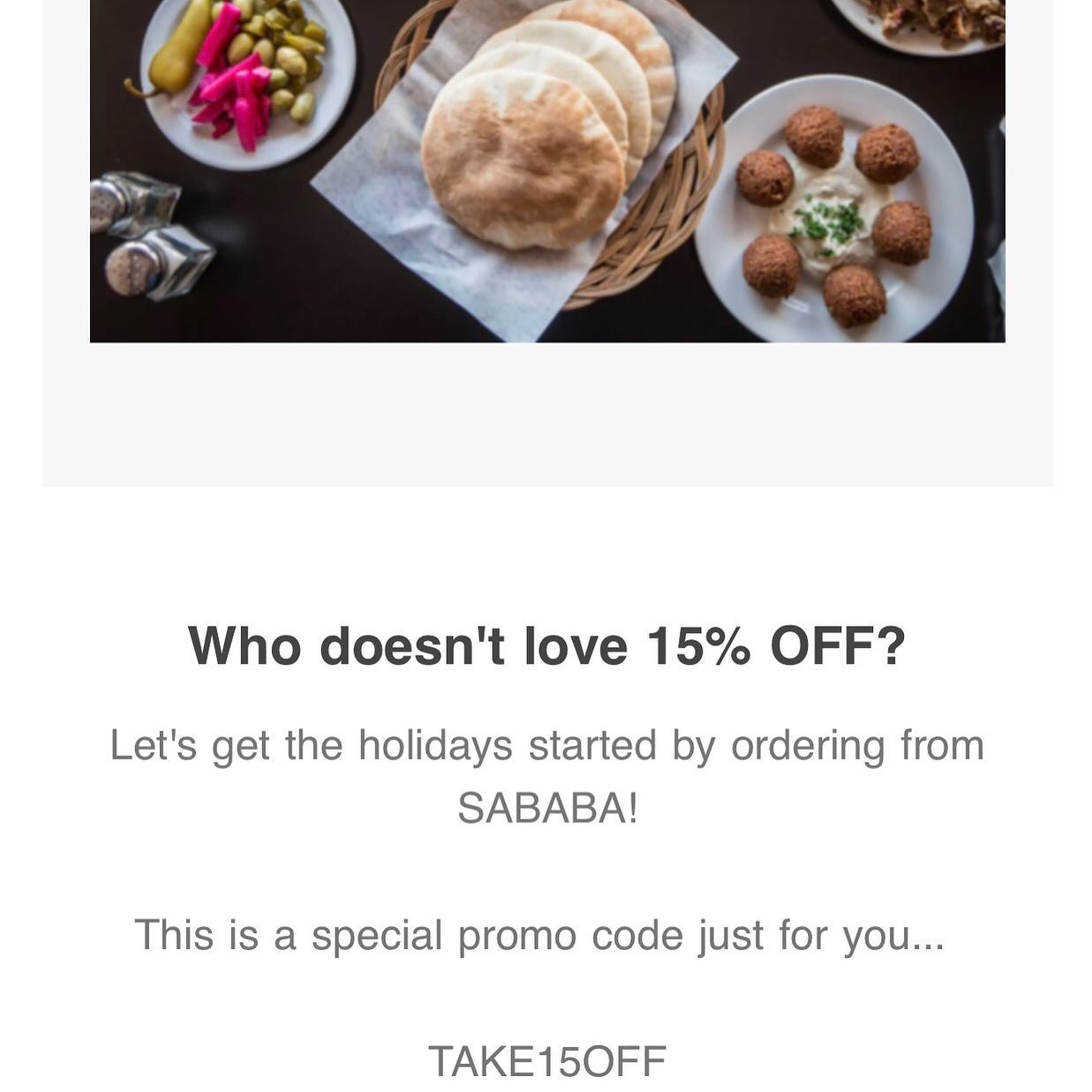Click the salt and pepper shakers
The image size is (1092, 1092).
(x=150, y=234)
